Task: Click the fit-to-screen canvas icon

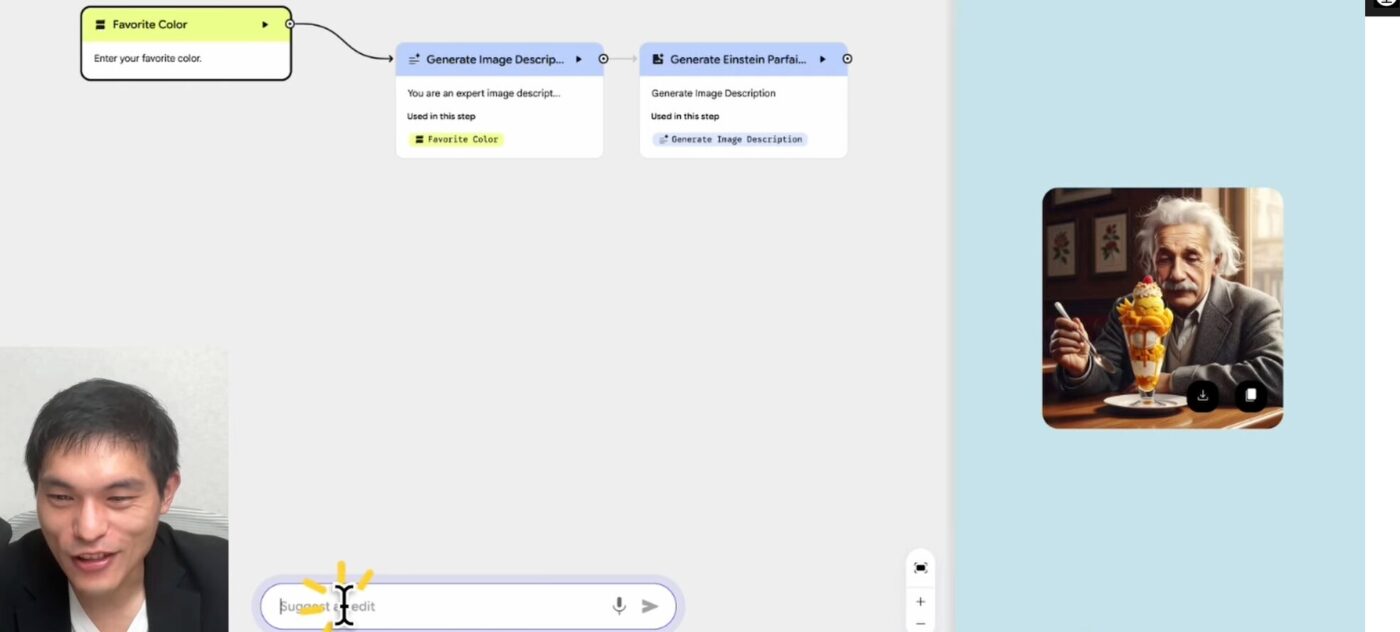Action: point(920,568)
